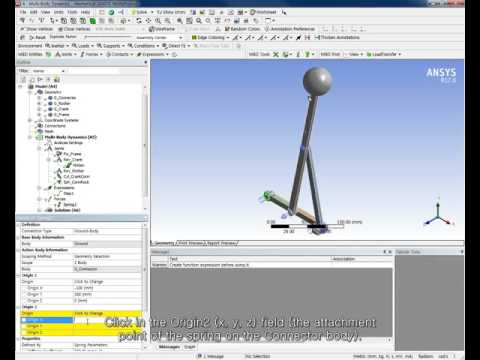Select the Rev_Crank joint
This screenshot has height=360, width=480.
click(73, 160)
